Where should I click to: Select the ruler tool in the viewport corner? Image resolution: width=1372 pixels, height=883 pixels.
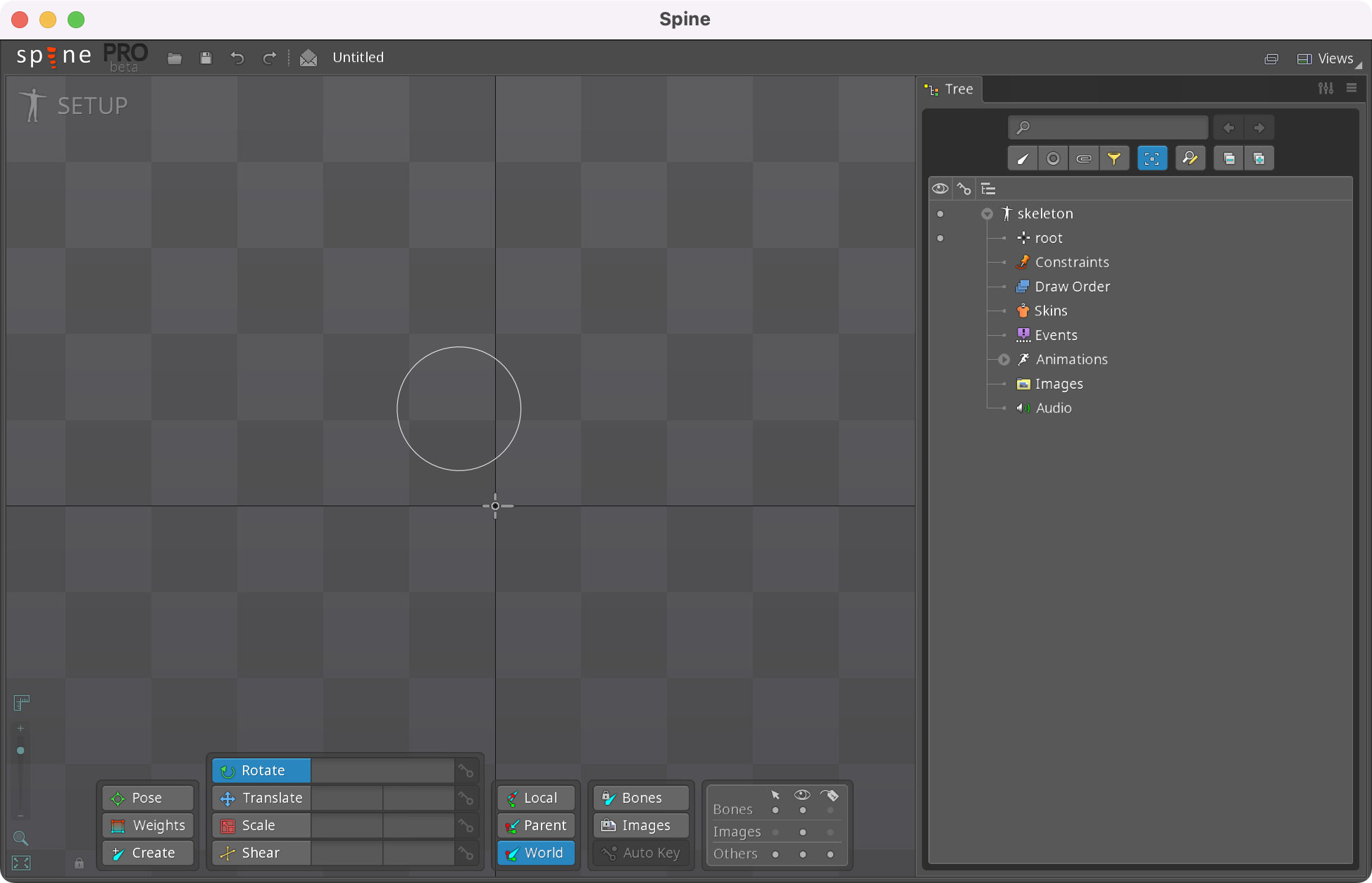[x=21, y=702]
